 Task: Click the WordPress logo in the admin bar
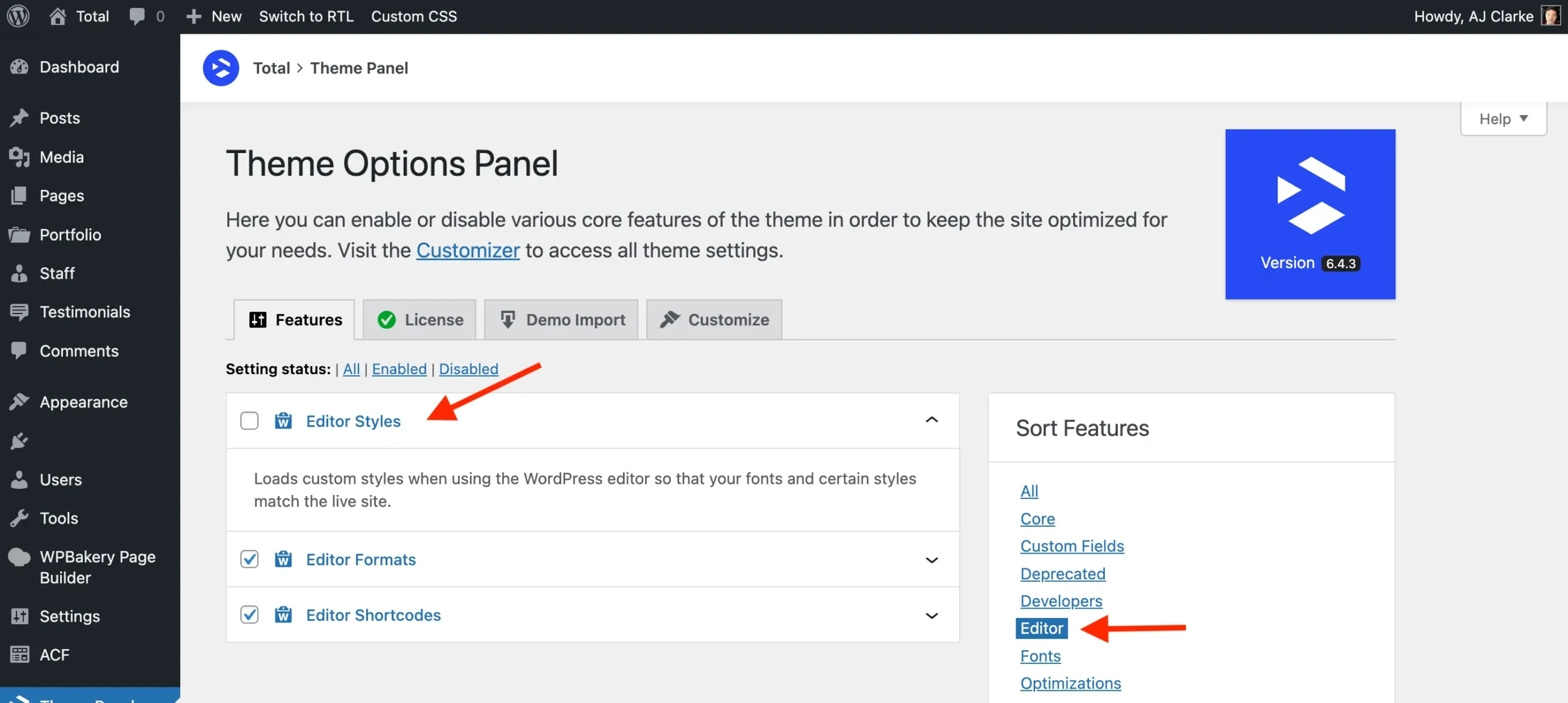pyautogui.click(x=18, y=16)
